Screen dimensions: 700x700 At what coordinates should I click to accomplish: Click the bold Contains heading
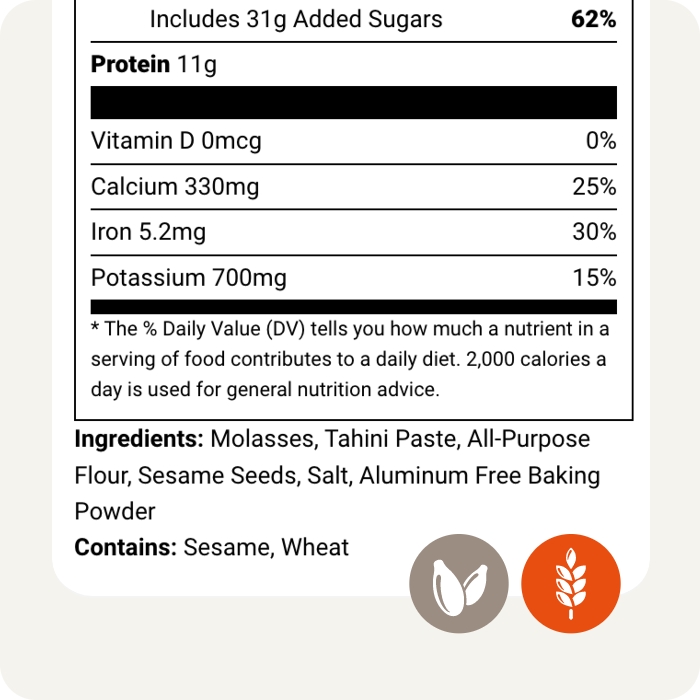126,547
